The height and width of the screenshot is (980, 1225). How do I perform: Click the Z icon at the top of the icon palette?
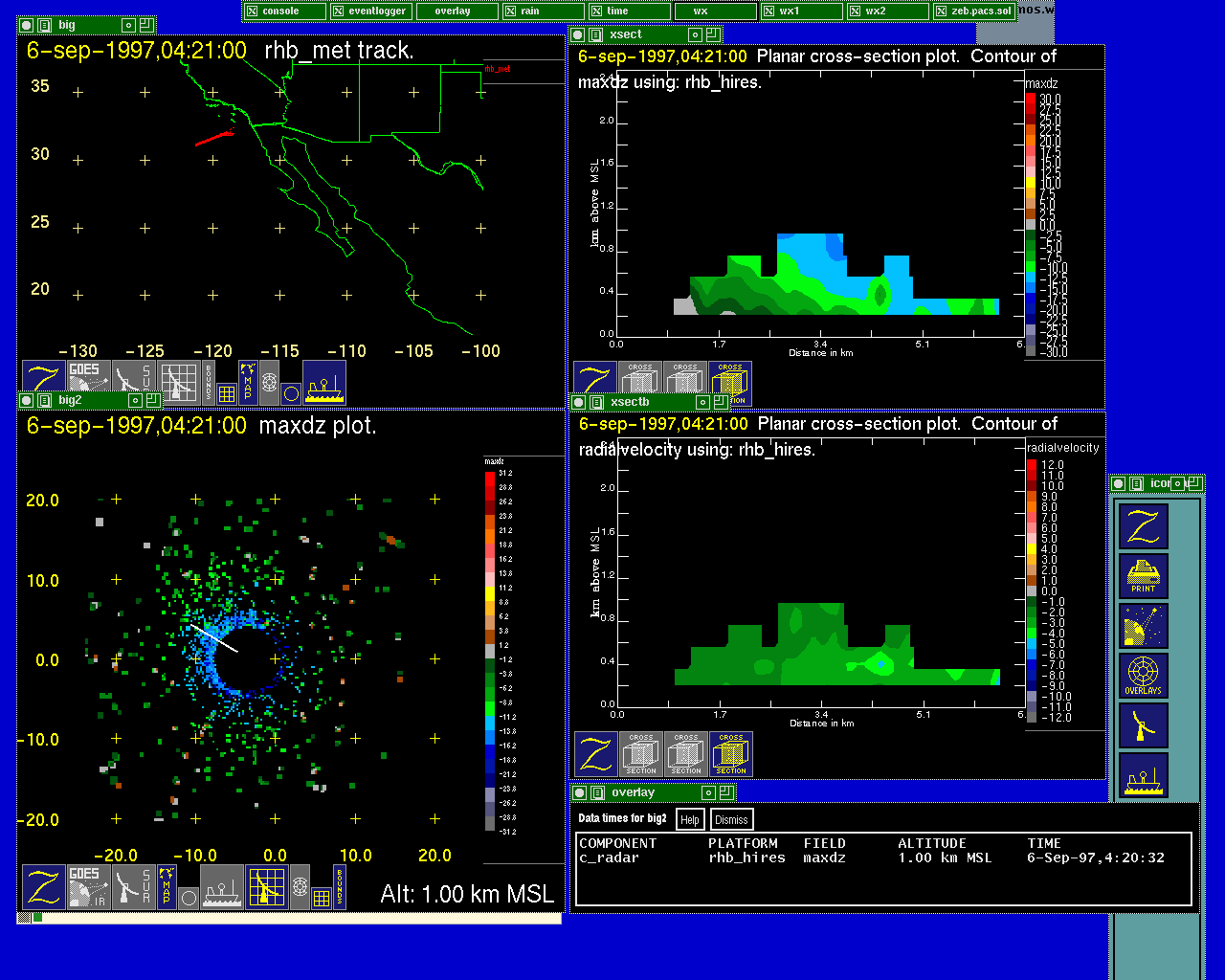coord(1143,525)
